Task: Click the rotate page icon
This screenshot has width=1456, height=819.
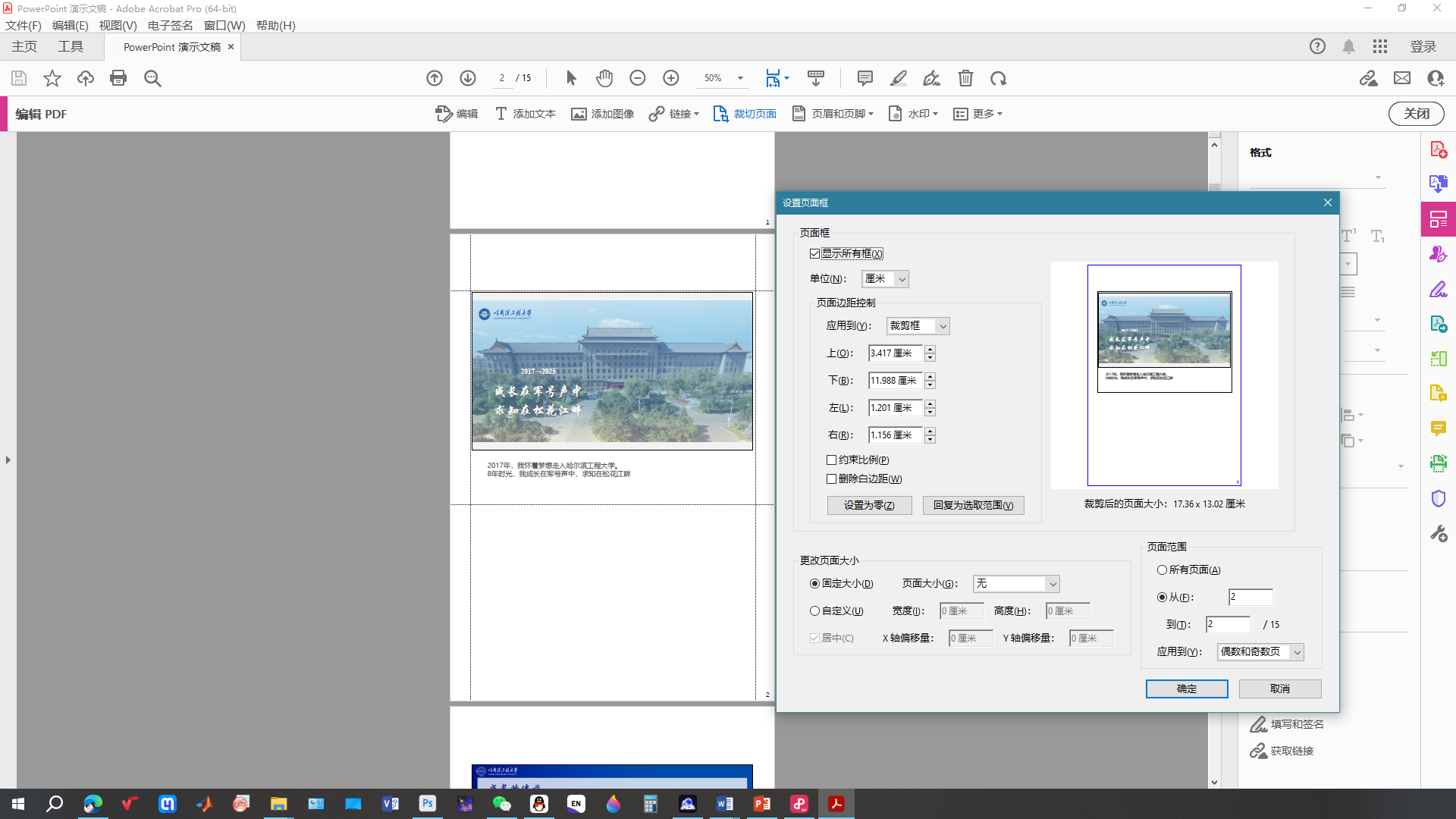Action: [x=998, y=78]
